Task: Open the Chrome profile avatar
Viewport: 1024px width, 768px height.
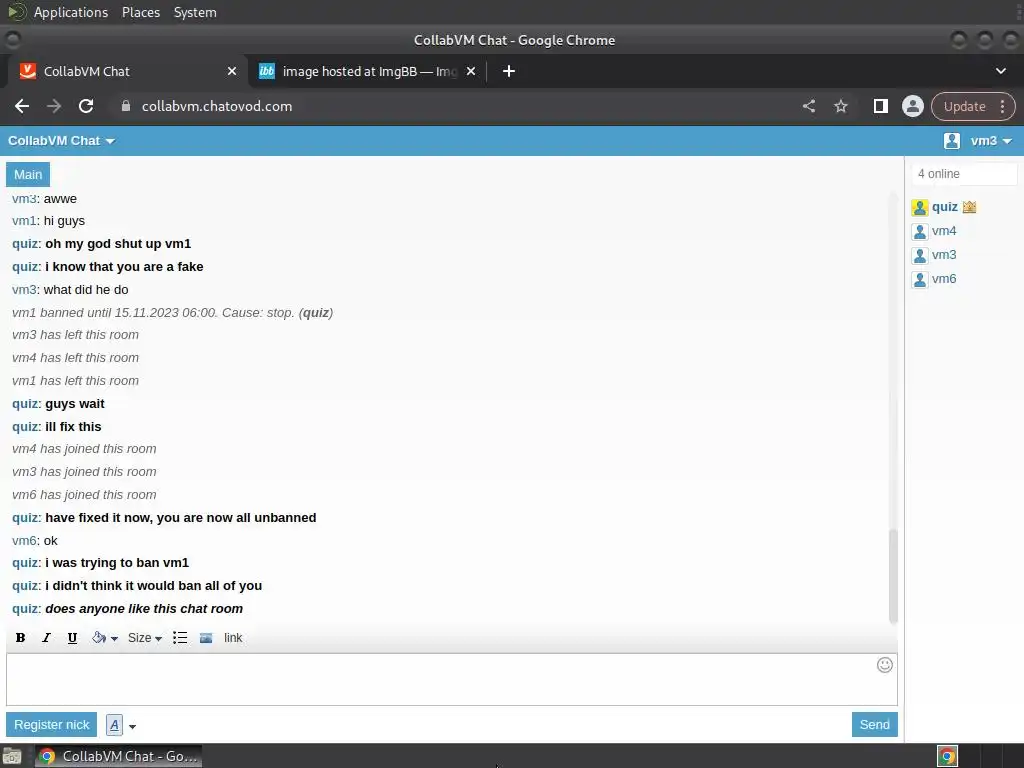Action: [912, 106]
